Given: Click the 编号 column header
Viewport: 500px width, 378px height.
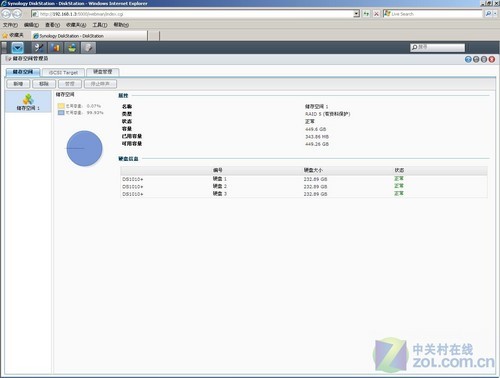Looking at the screenshot, I should [x=218, y=170].
